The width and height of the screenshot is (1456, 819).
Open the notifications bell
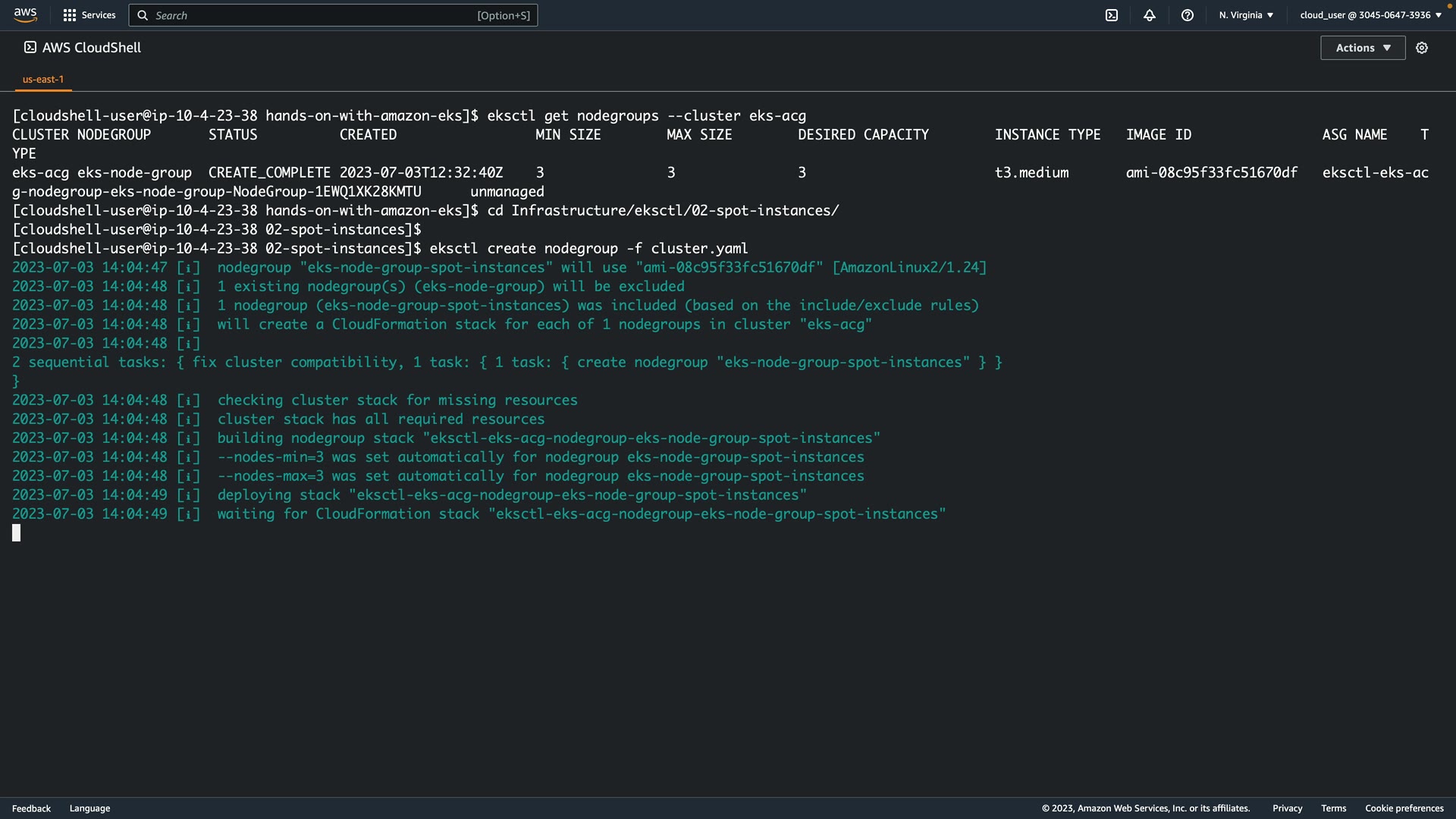(x=1150, y=15)
